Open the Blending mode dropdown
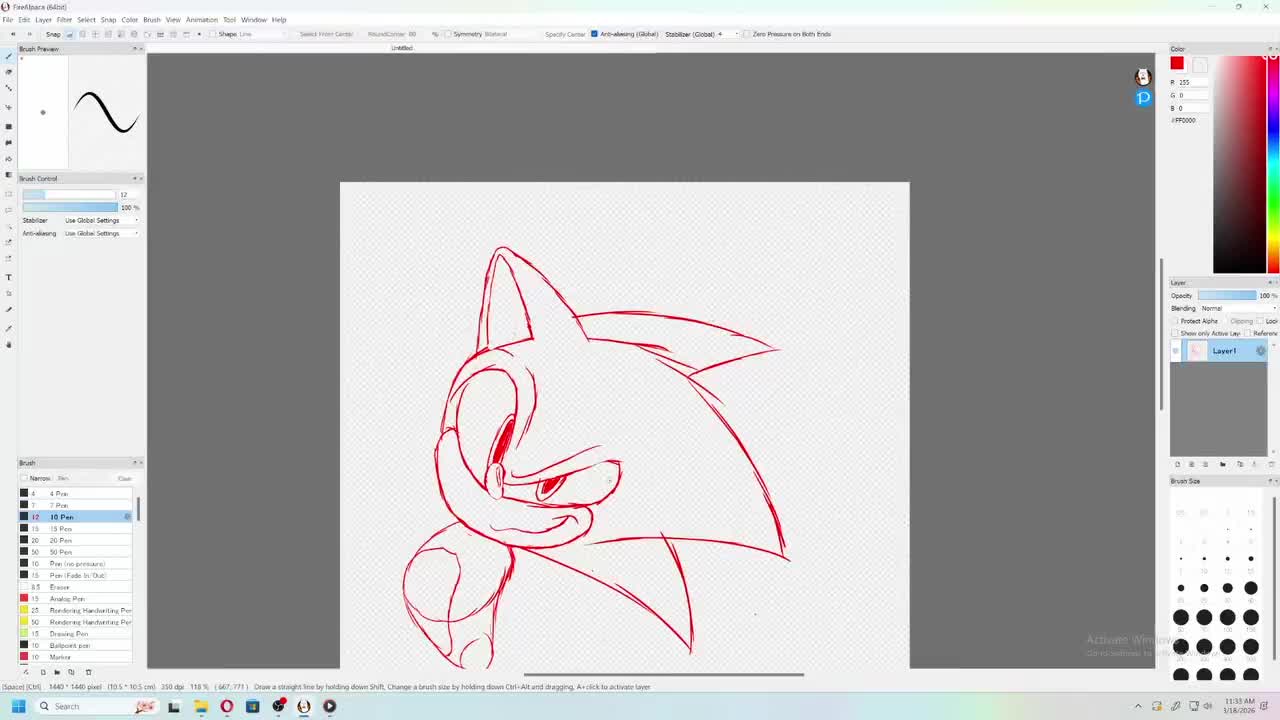This screenshot has width=1280, height=720. pyautogui.click(x=1235, y=308)
